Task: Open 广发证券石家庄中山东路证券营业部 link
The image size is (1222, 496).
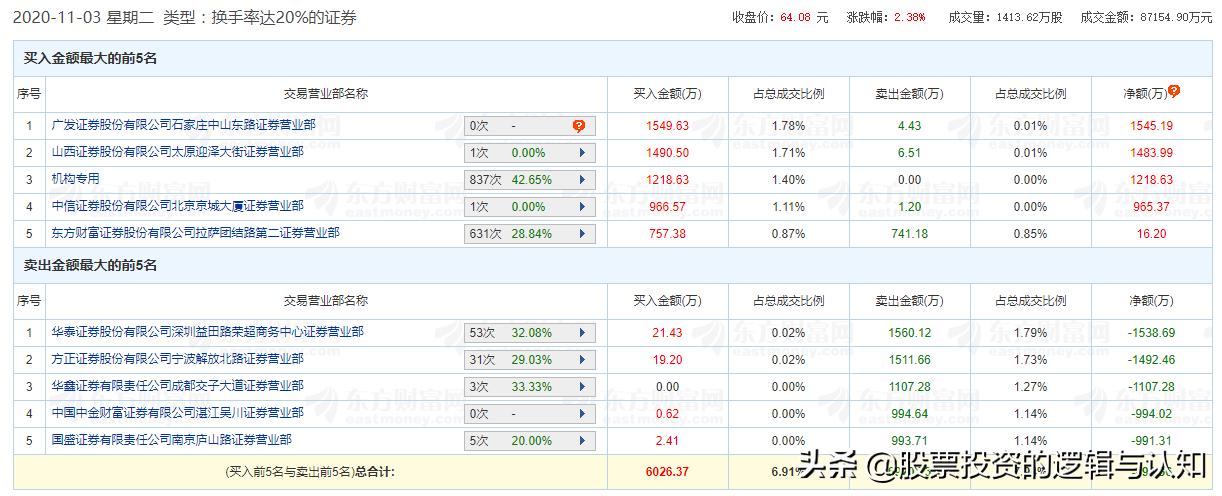Action: [183, 125]
